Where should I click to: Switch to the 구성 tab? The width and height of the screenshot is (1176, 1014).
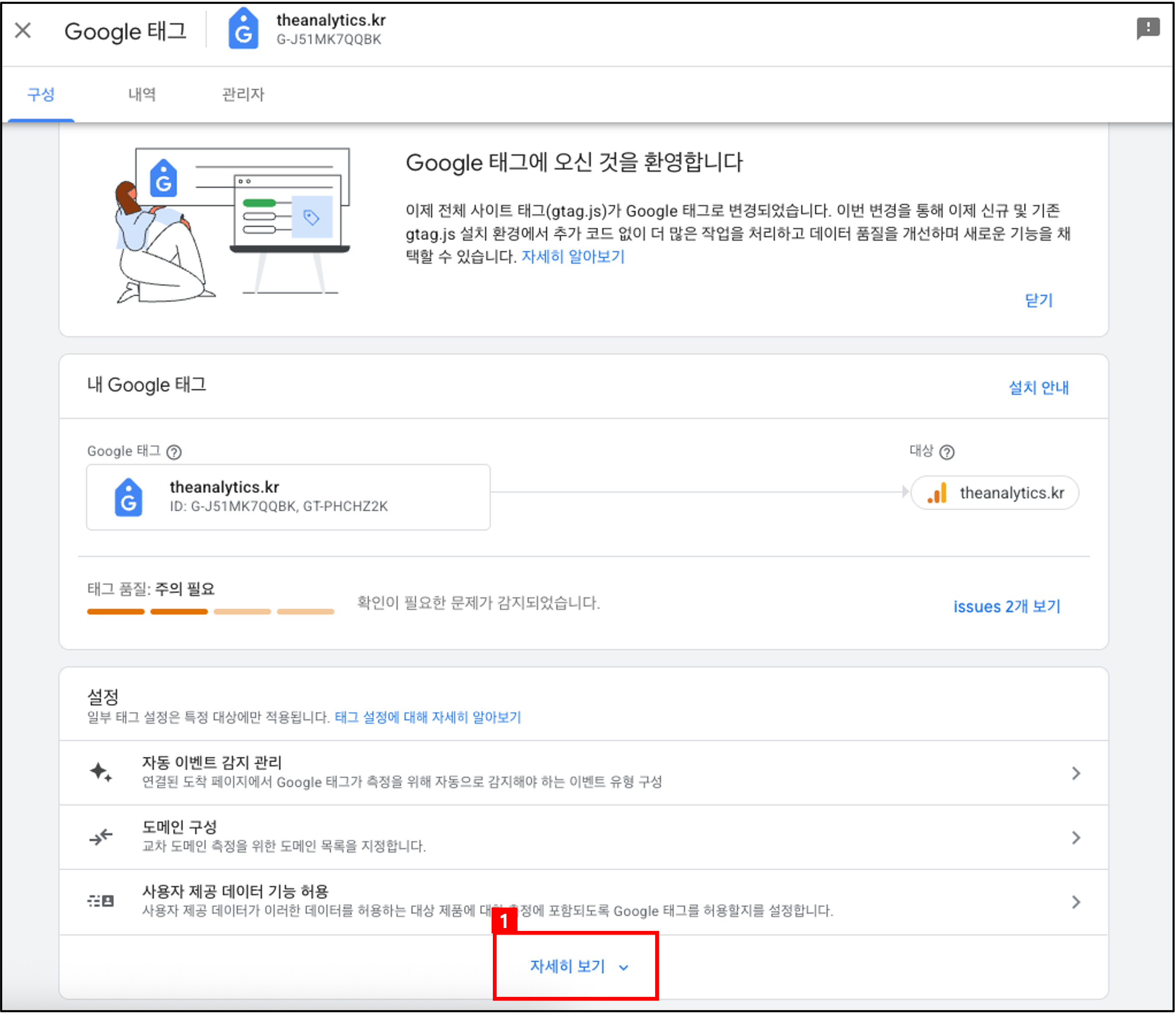pyautogui.click(x=41, y=94)
